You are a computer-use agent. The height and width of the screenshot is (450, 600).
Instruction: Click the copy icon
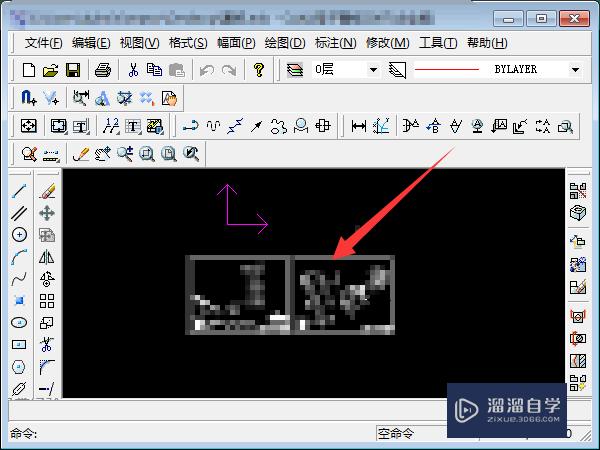(155, 70)
